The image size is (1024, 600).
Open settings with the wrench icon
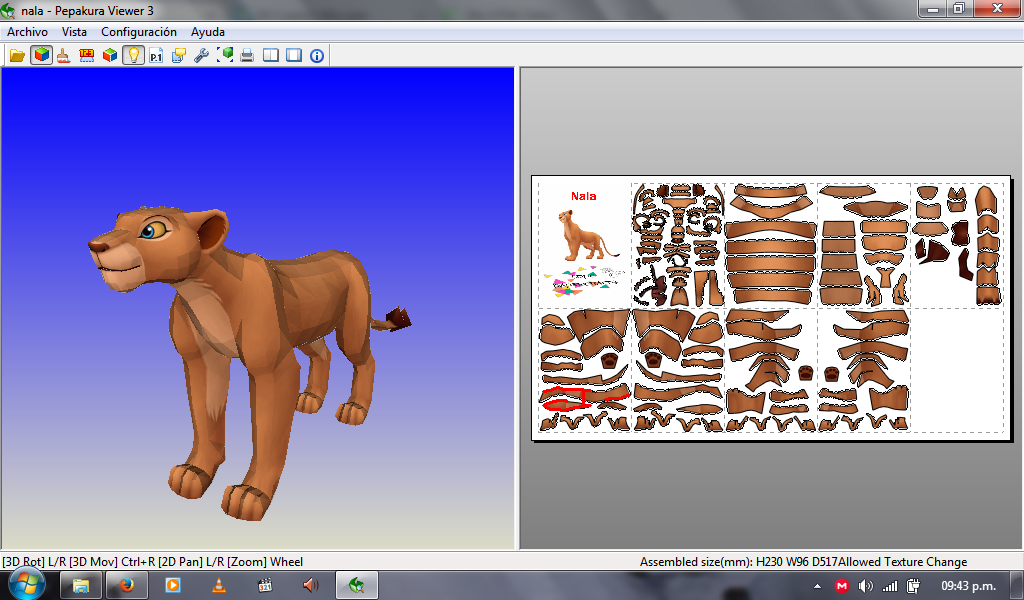pyautogui.click(x=202, y=55)
